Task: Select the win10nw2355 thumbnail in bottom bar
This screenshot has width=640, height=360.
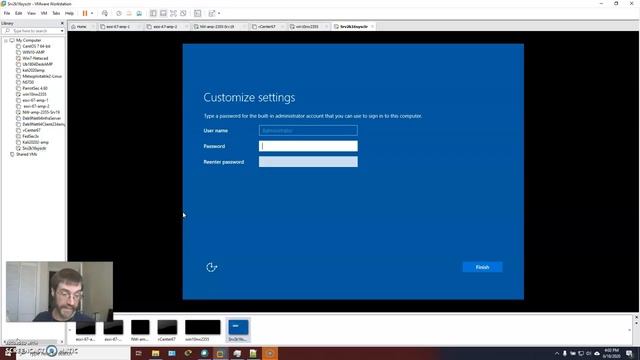Action: click(202, 330)
